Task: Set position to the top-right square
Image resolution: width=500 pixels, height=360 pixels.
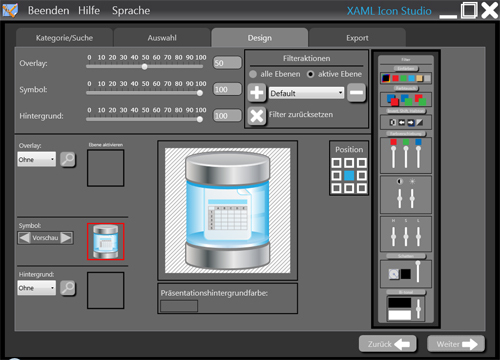Action: pos(362,163)
